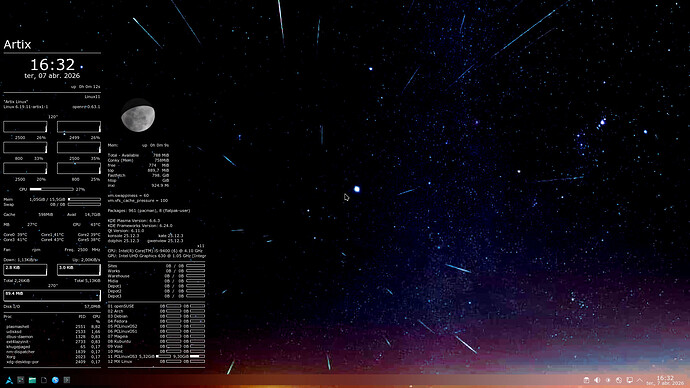
Task: Select the 11 PCLinuxOS3 disk entry
Action: [x=156, y=356]
